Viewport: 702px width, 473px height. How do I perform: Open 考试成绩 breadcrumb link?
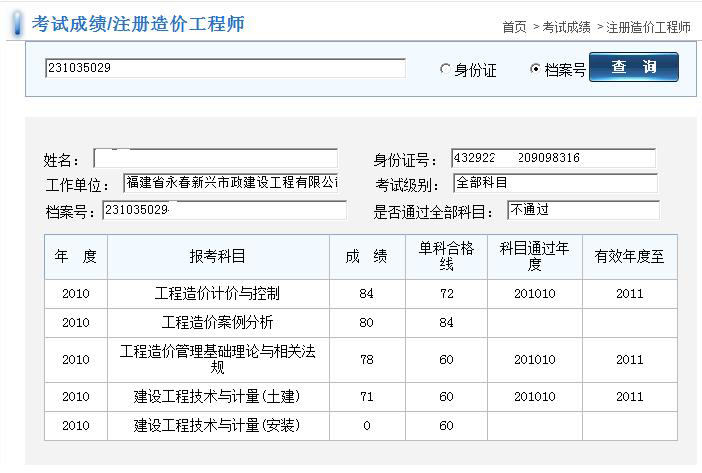[x=566, y=27]
